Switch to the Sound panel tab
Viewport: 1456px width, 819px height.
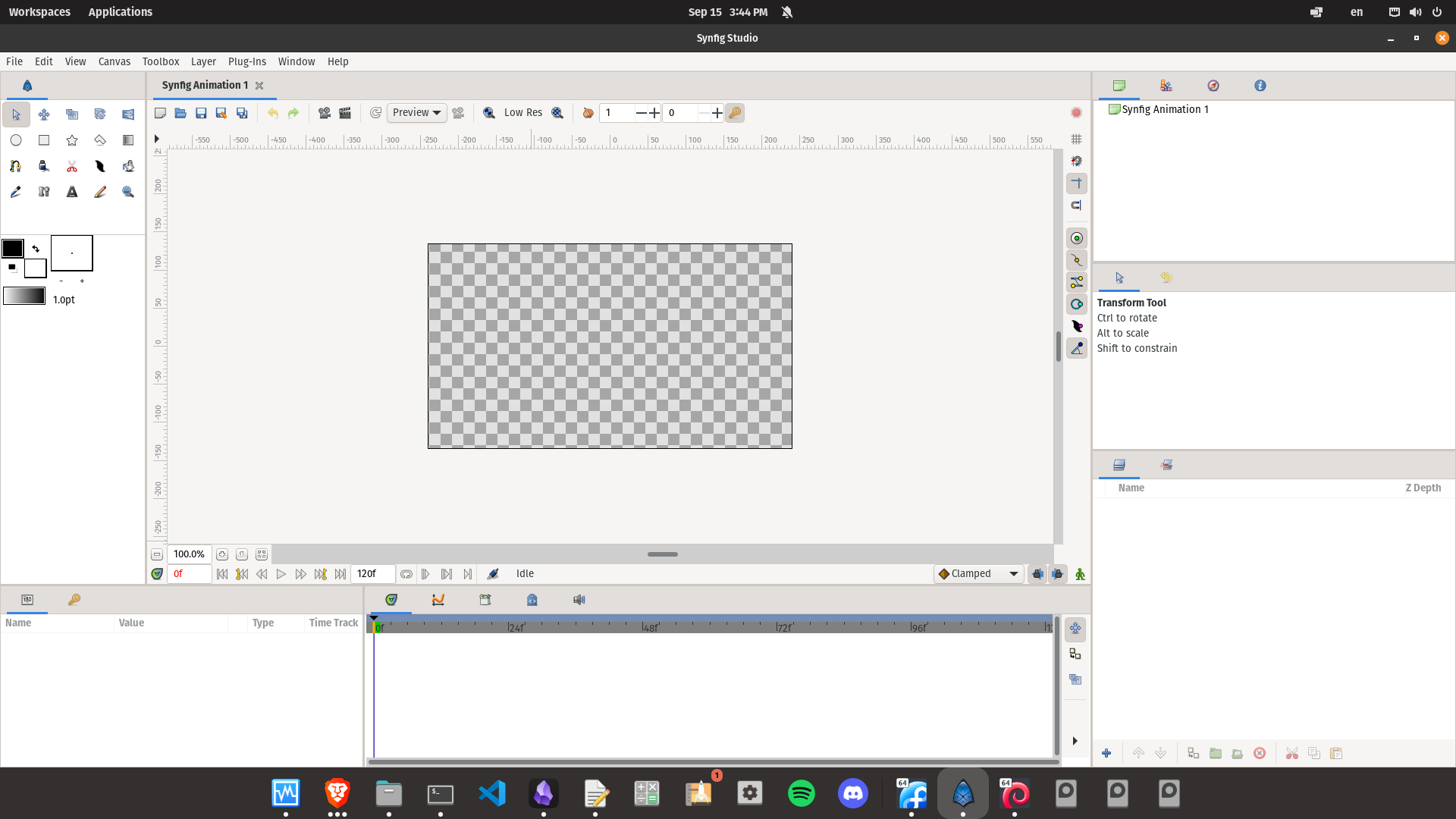tap(579, 600)
